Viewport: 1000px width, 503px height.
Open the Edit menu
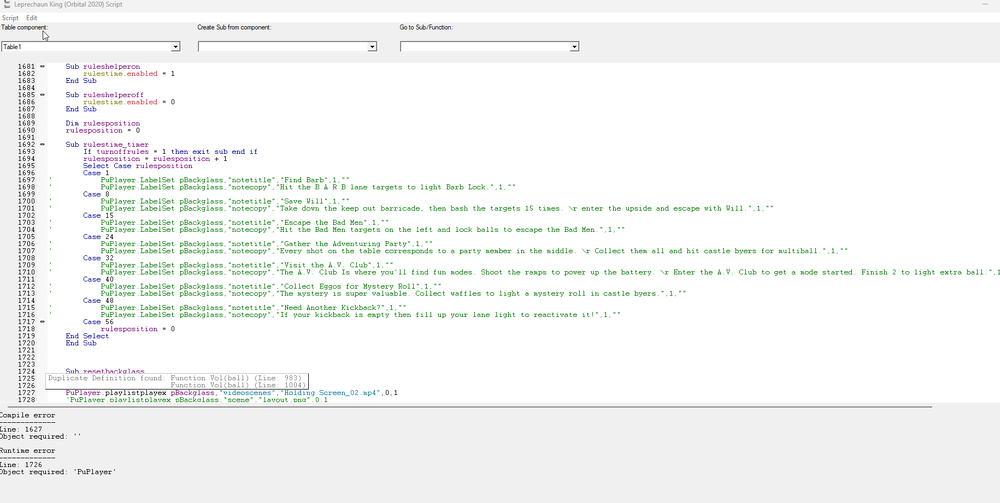click(x=31, y=18)
